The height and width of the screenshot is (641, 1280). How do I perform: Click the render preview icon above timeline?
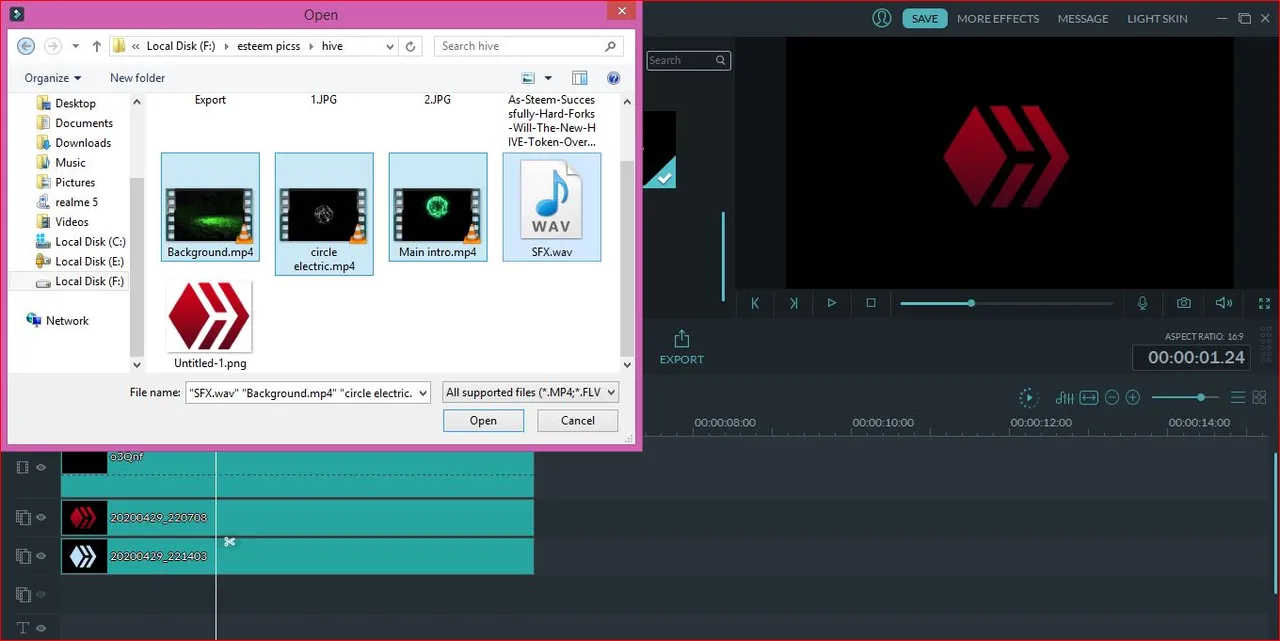1028,398
